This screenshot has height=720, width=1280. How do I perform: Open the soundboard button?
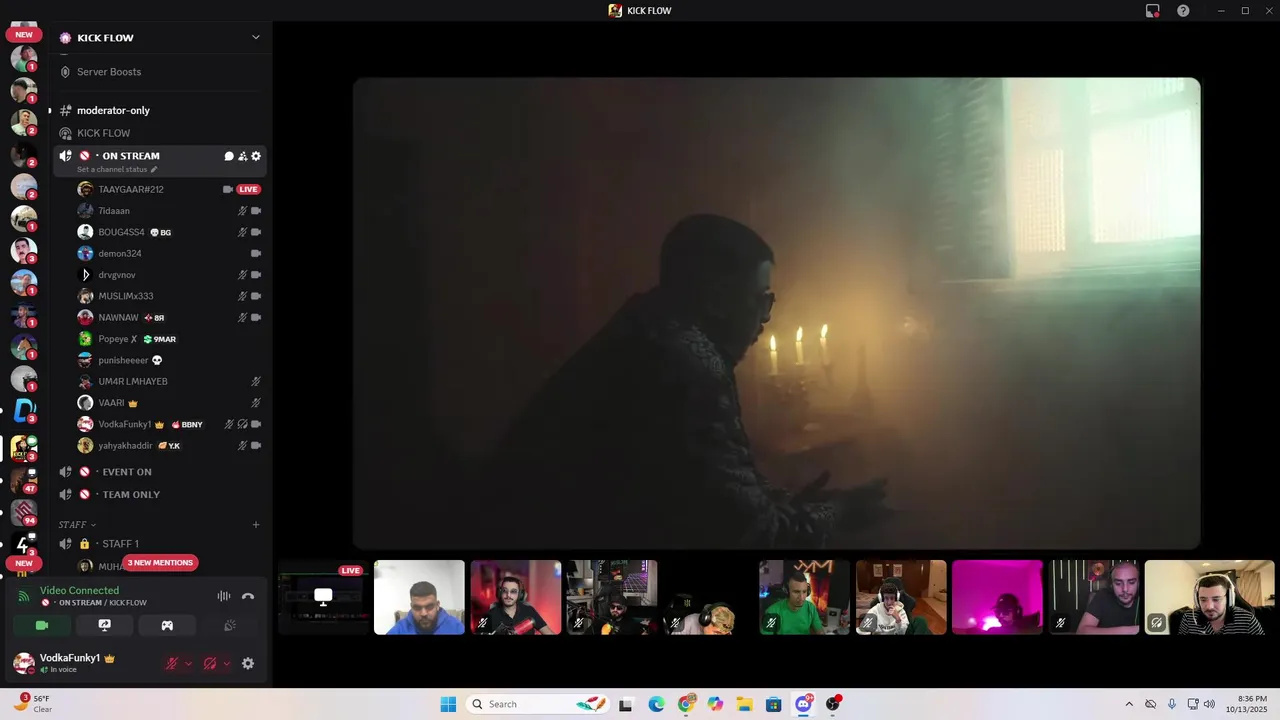(229, 625)
